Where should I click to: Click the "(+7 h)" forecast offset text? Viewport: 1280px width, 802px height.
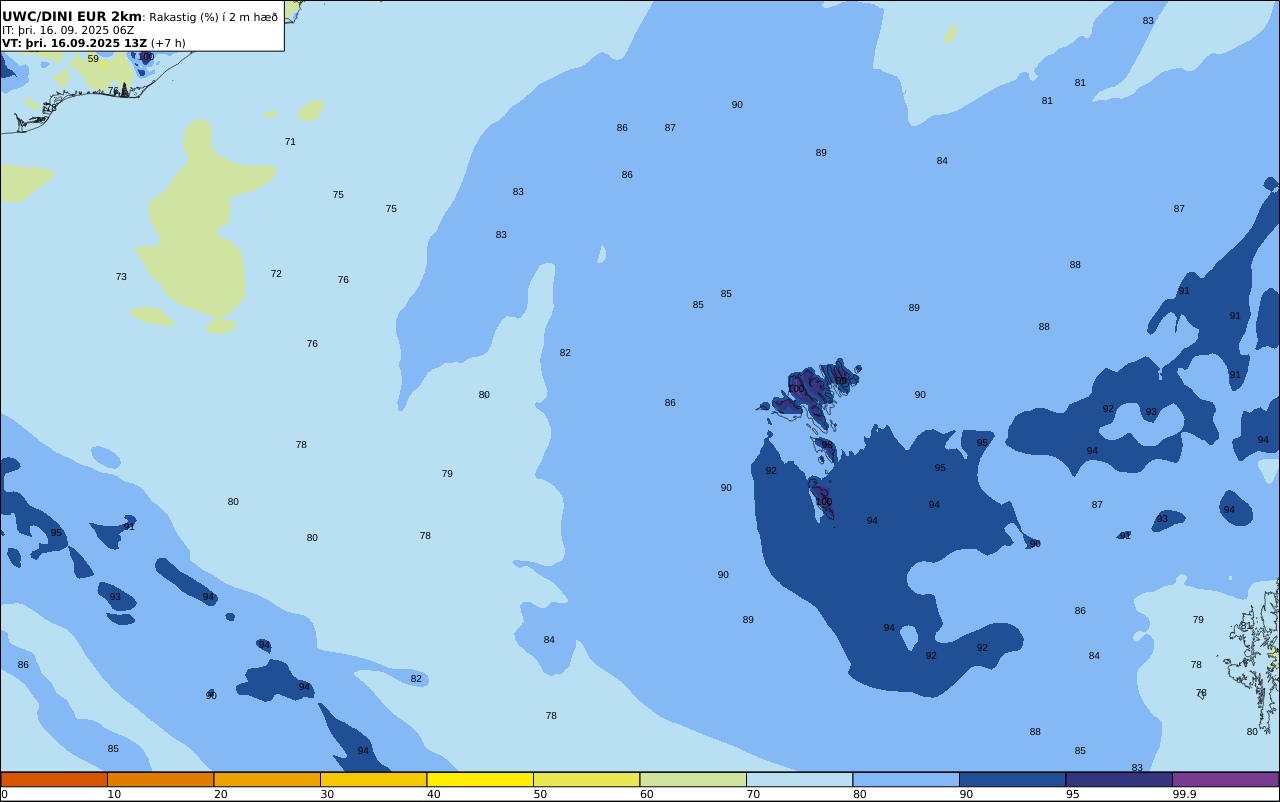coord(168,43)
